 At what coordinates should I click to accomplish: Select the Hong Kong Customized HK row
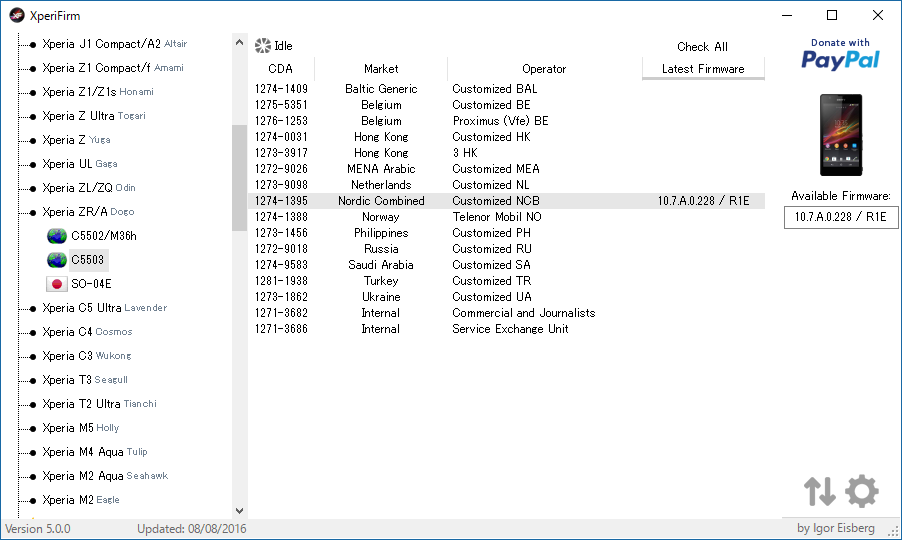(506, 137)
